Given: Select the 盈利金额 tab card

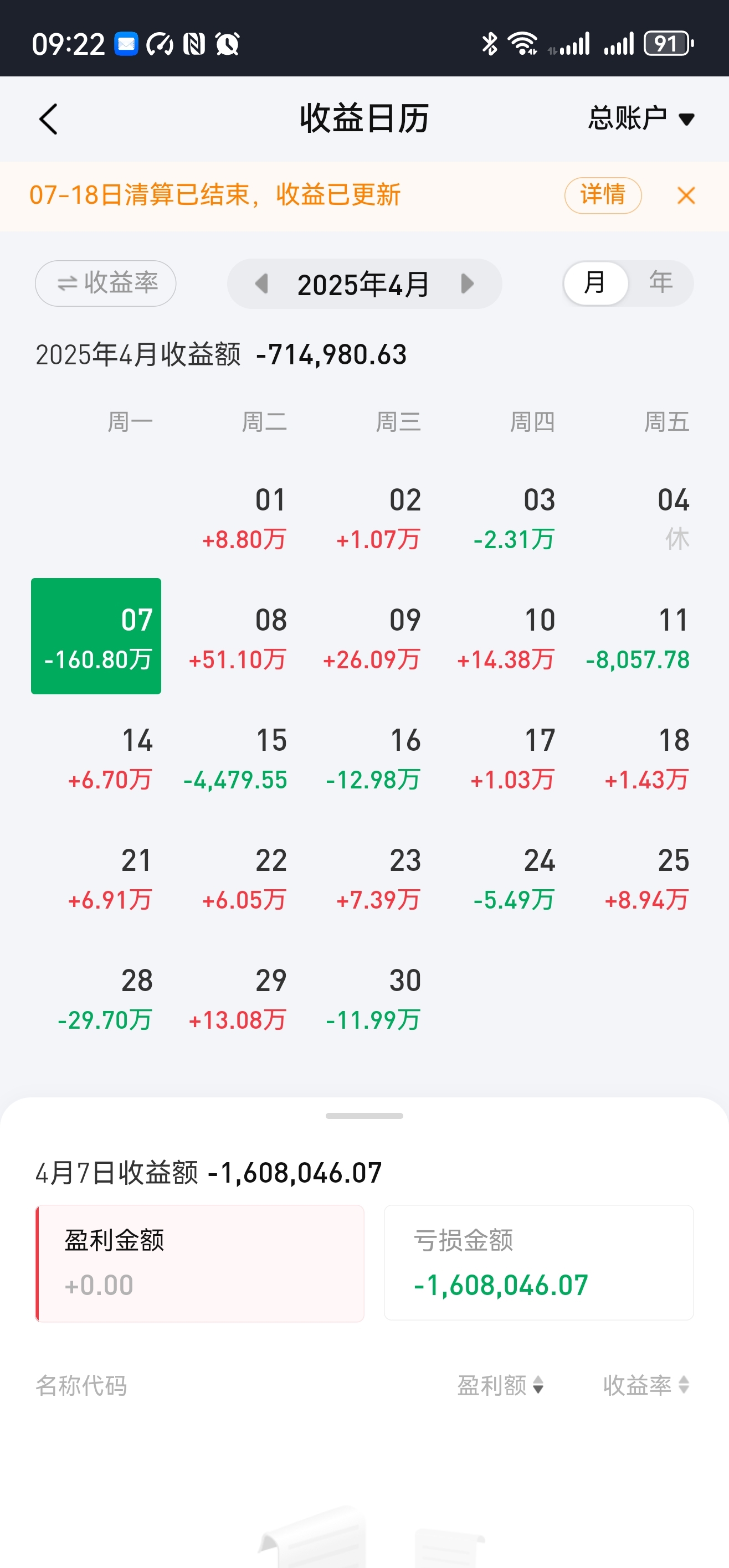Looking at the screenshot, I should coord(201,1263).
